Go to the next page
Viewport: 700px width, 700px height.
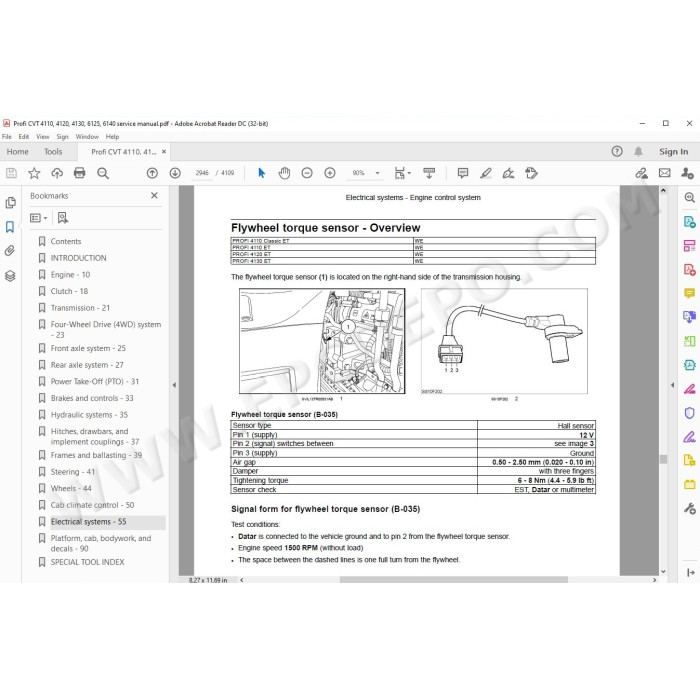coord(175,173)
